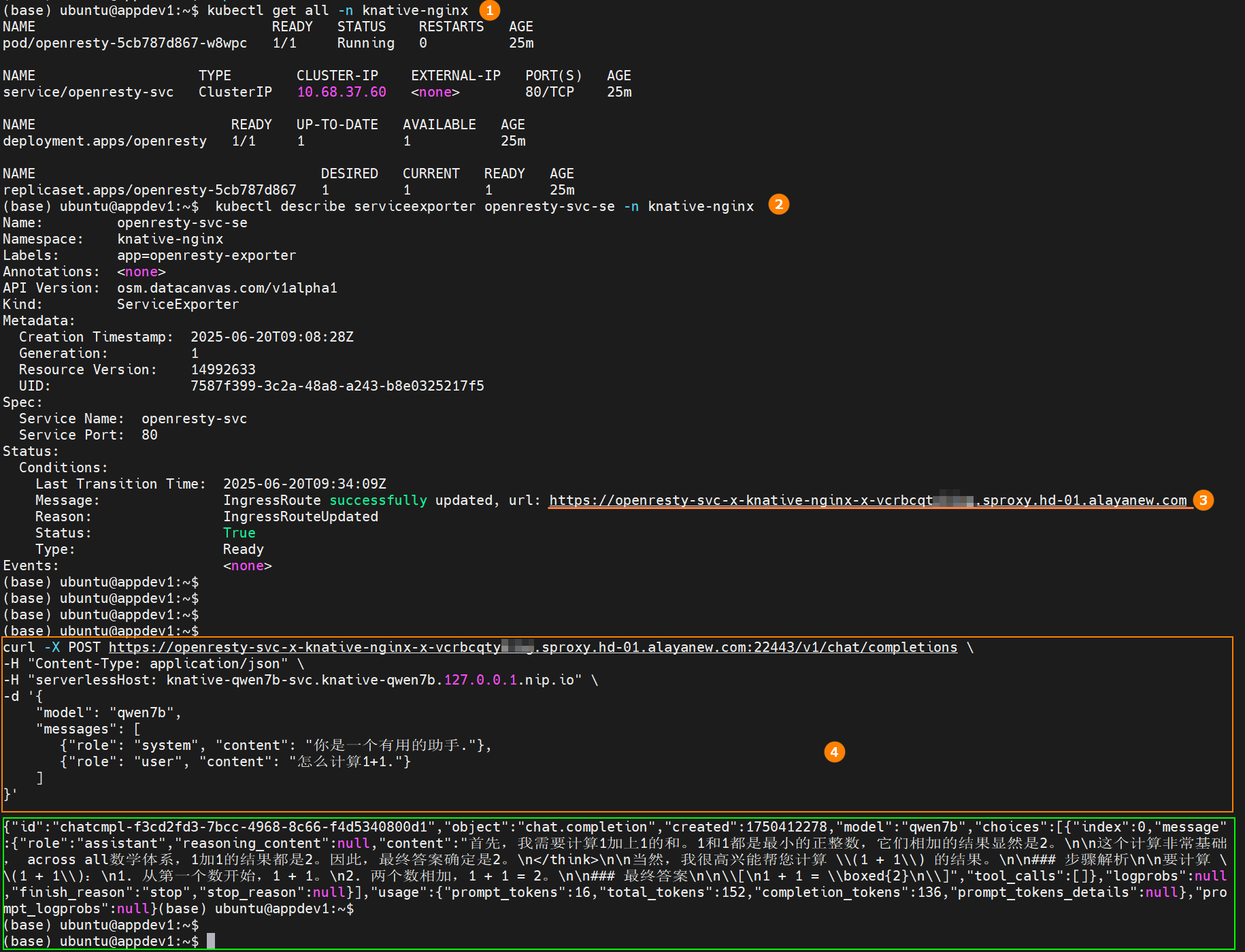Screen dimensions: 1245x952
Task: Click deployment.apps/openresty text
Action: pyautogui.click(x=105, y=141)
